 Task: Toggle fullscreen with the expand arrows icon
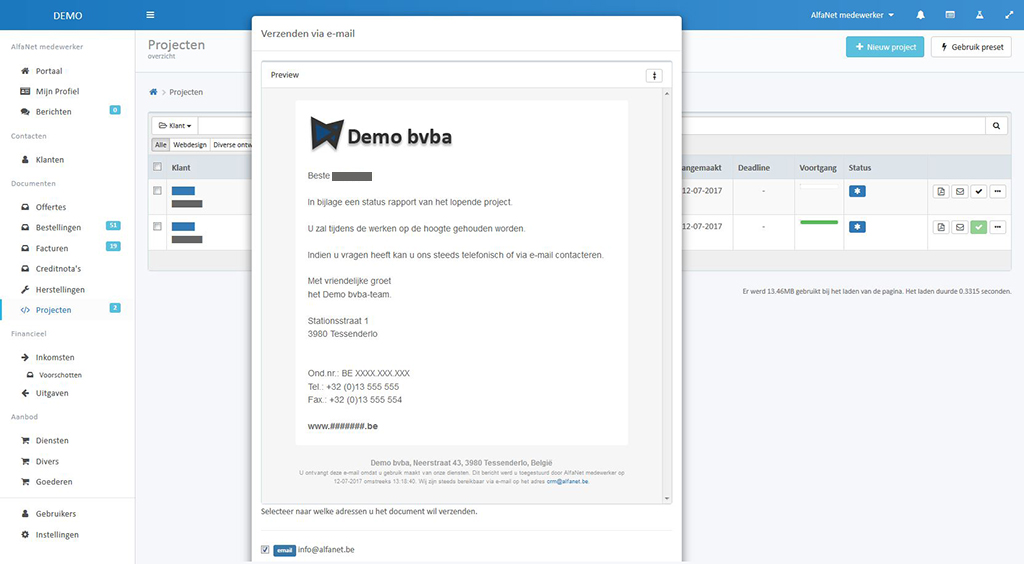coord(1008,15)
